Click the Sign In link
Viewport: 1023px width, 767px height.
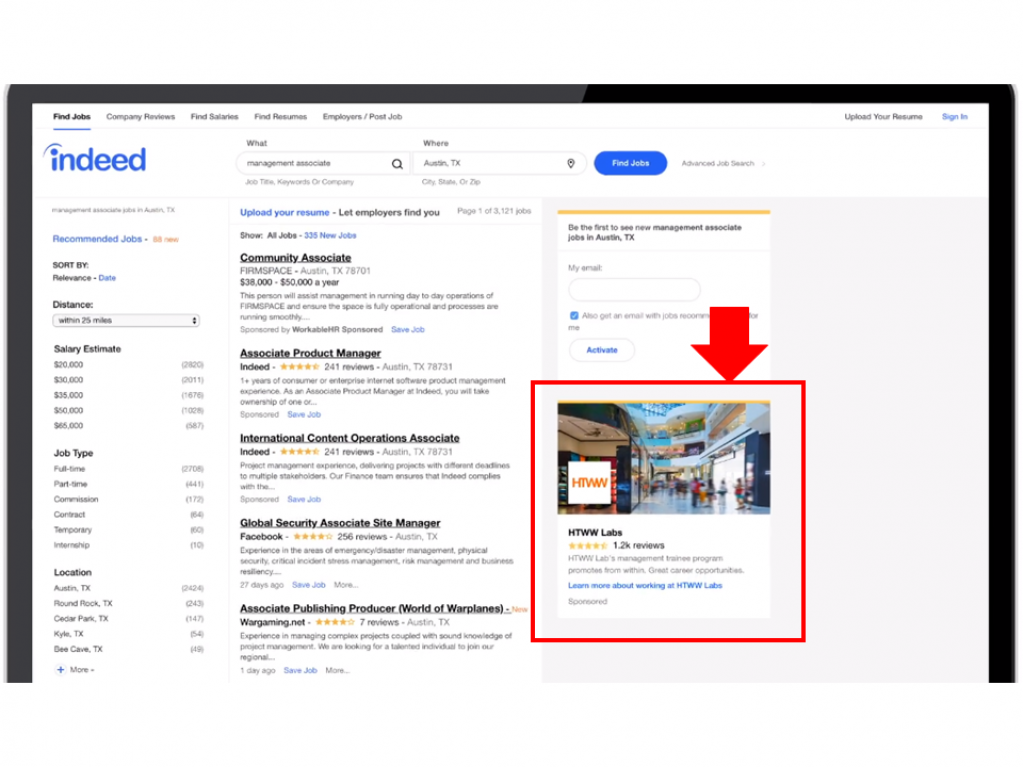[954, 117]
